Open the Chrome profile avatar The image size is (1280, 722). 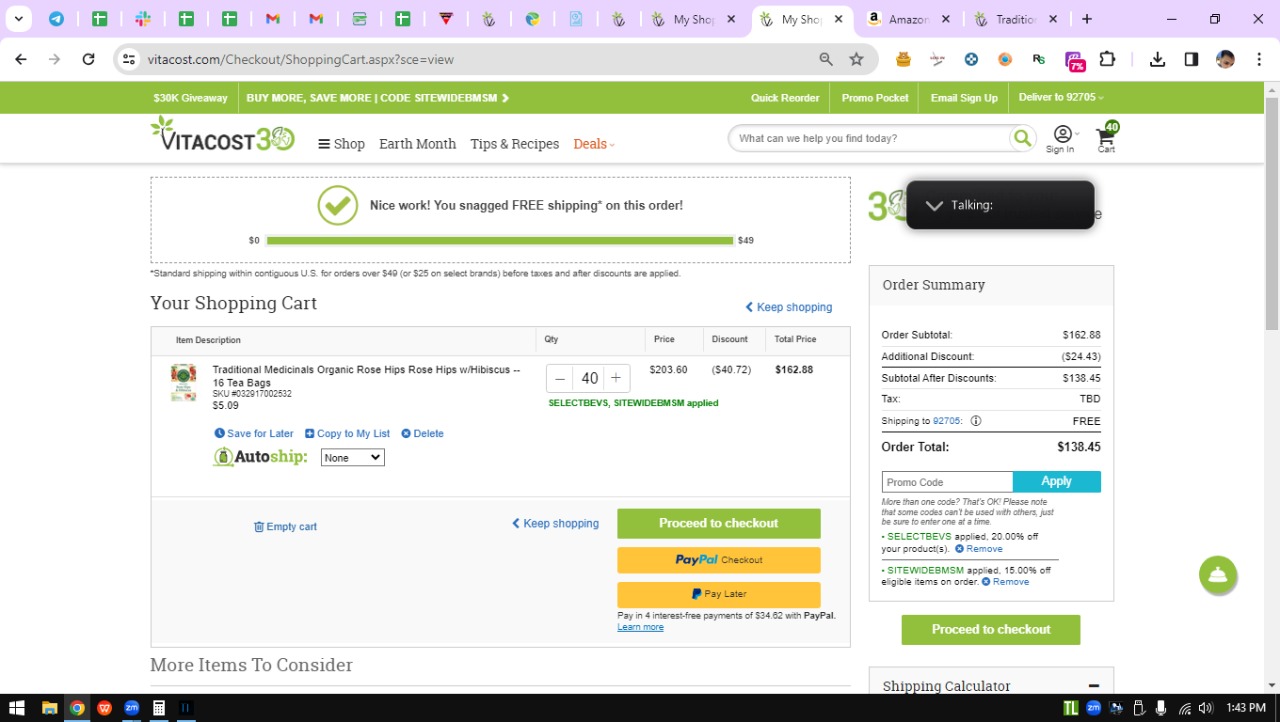(x=1225, y=59)
